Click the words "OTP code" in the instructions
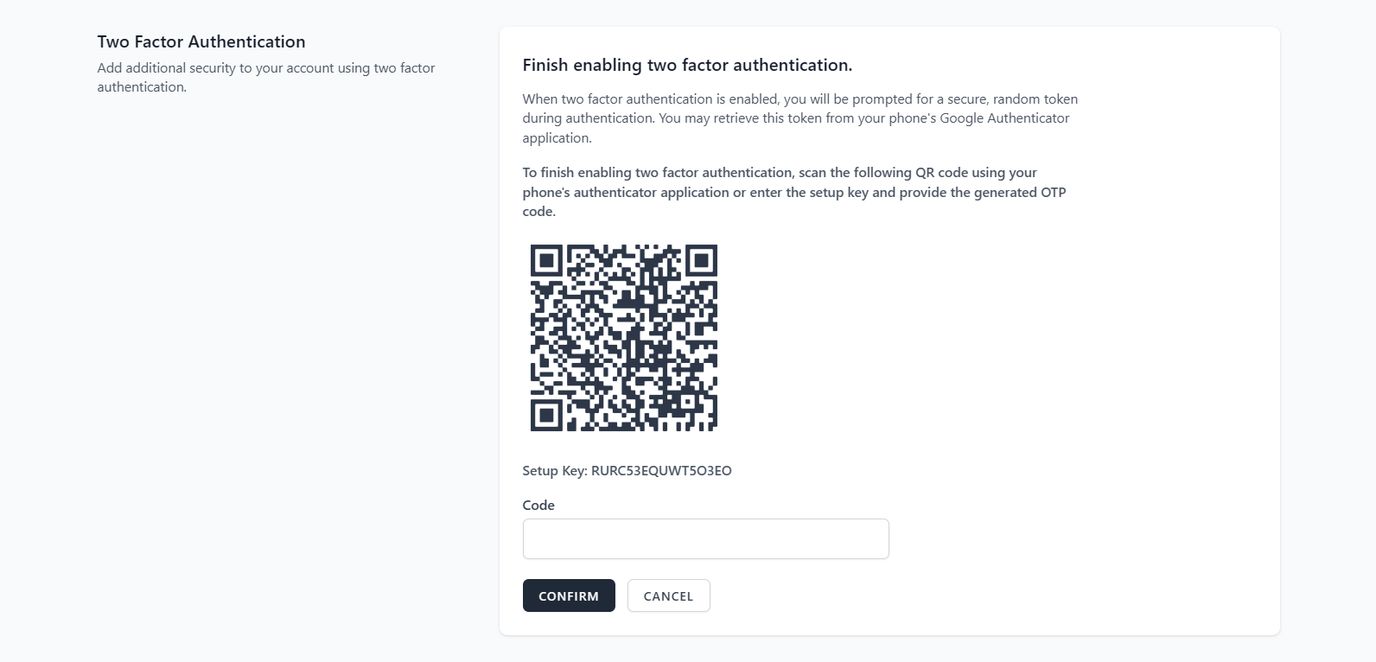 pos(1052,192)
